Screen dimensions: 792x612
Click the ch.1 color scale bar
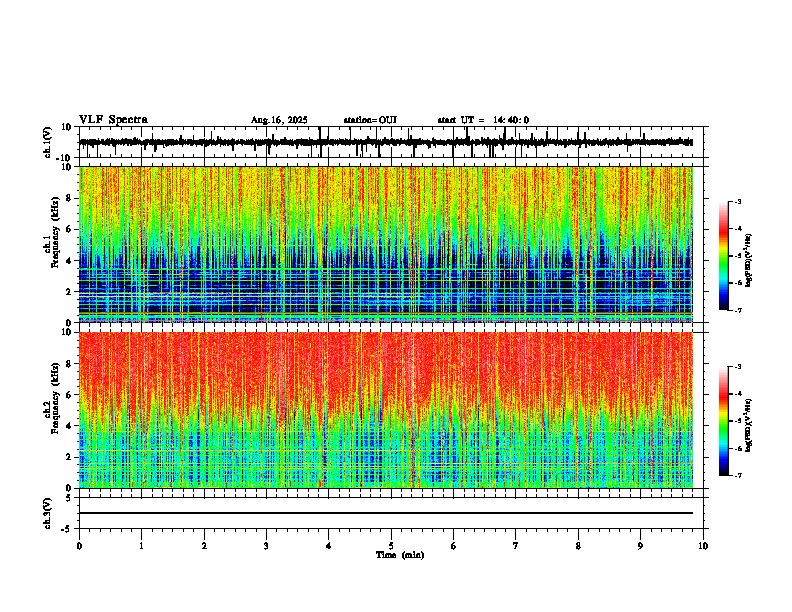coord(724,256)
